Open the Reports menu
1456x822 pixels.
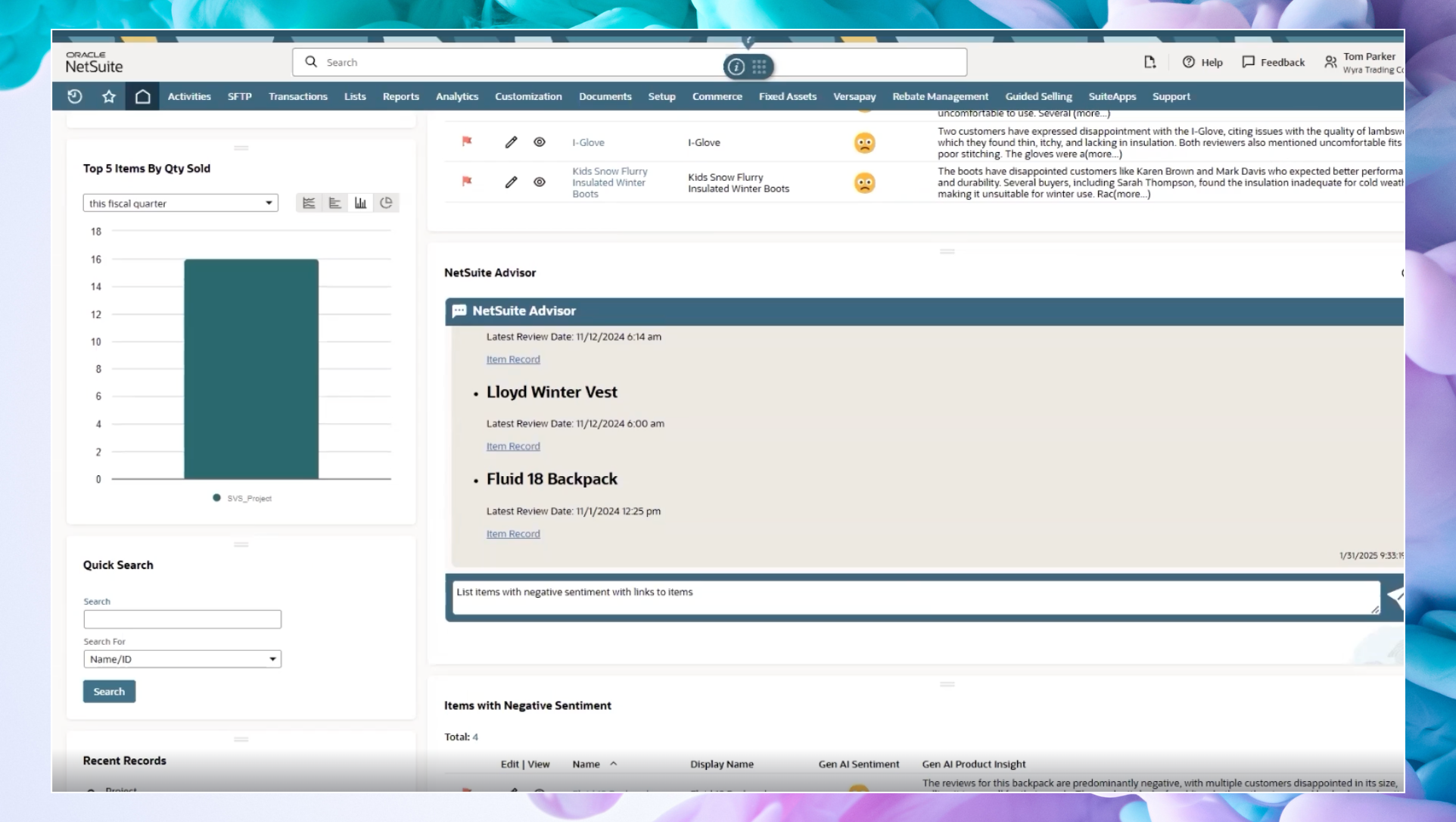(401, 96)
